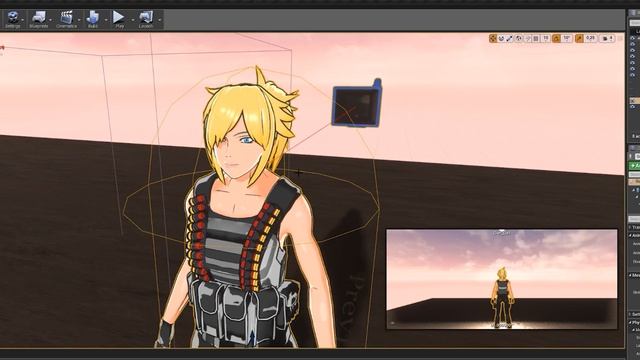This screenshot has width=640, height=360.
Task: Click the Build toolbar icon
Action: point(93,19)
